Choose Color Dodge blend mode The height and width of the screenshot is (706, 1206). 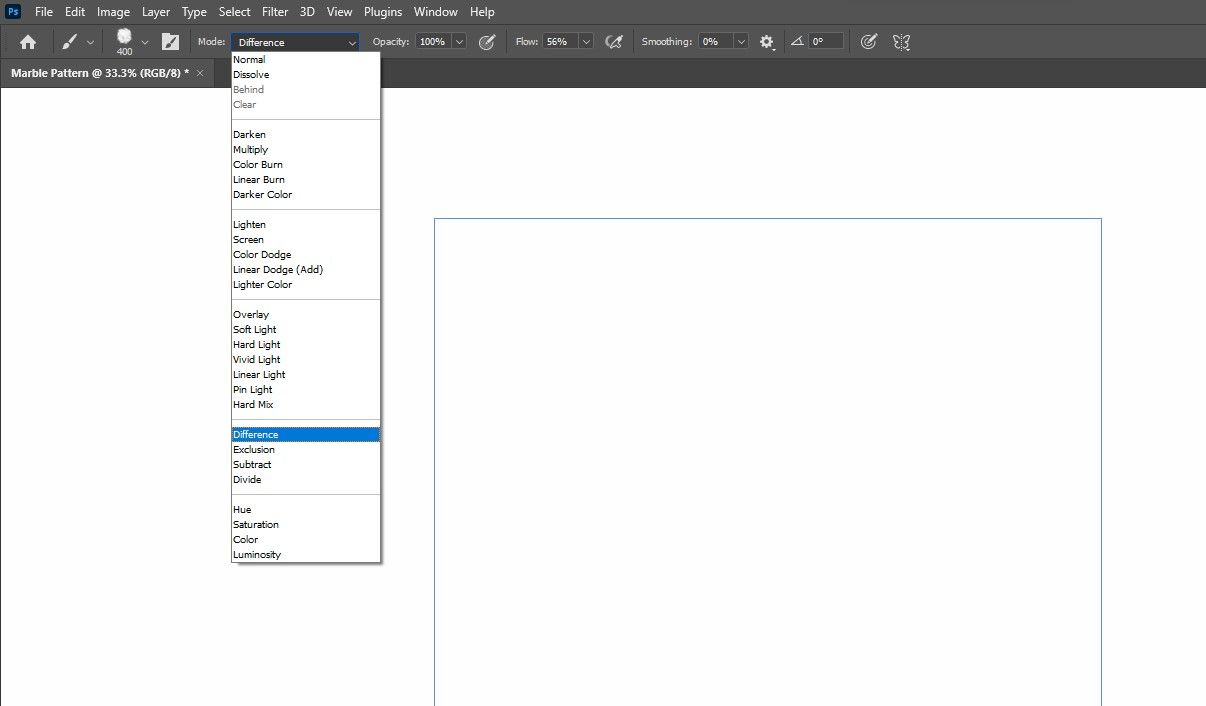pyautogui.click(x=306, y=255)
